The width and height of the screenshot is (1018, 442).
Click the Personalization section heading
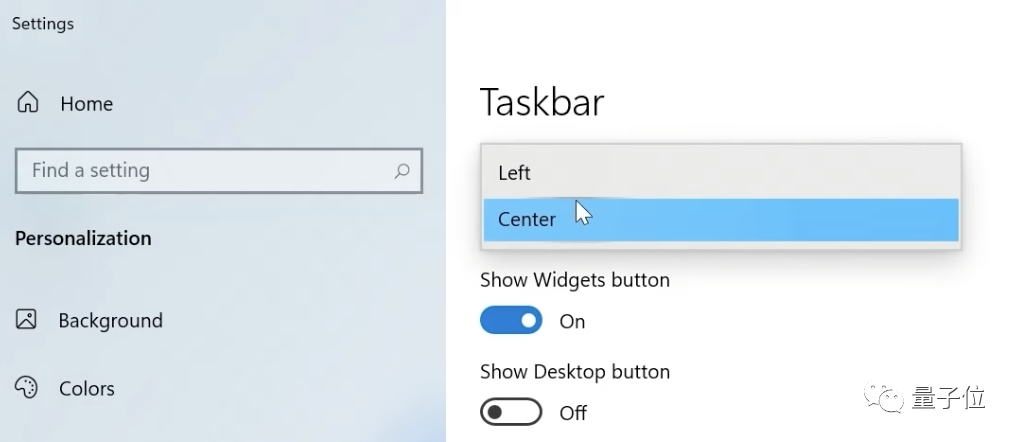tap(83, 238)
